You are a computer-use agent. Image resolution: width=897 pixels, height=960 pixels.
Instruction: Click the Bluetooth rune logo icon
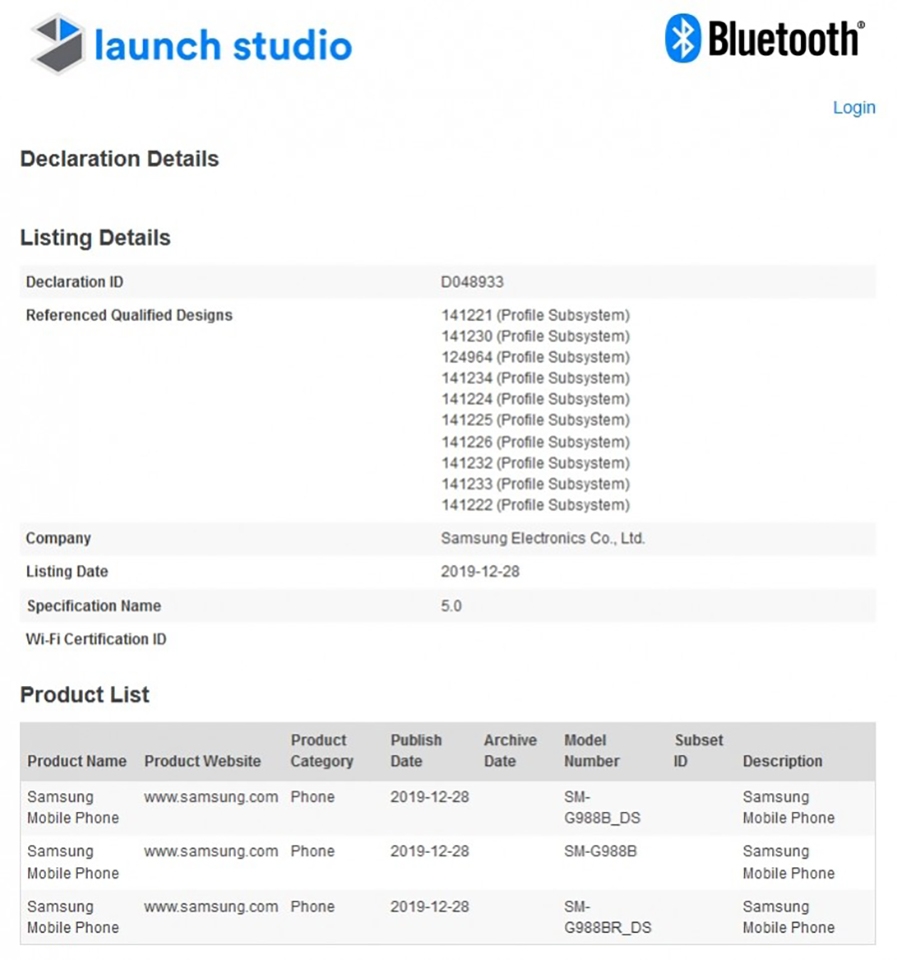(683, 38)
